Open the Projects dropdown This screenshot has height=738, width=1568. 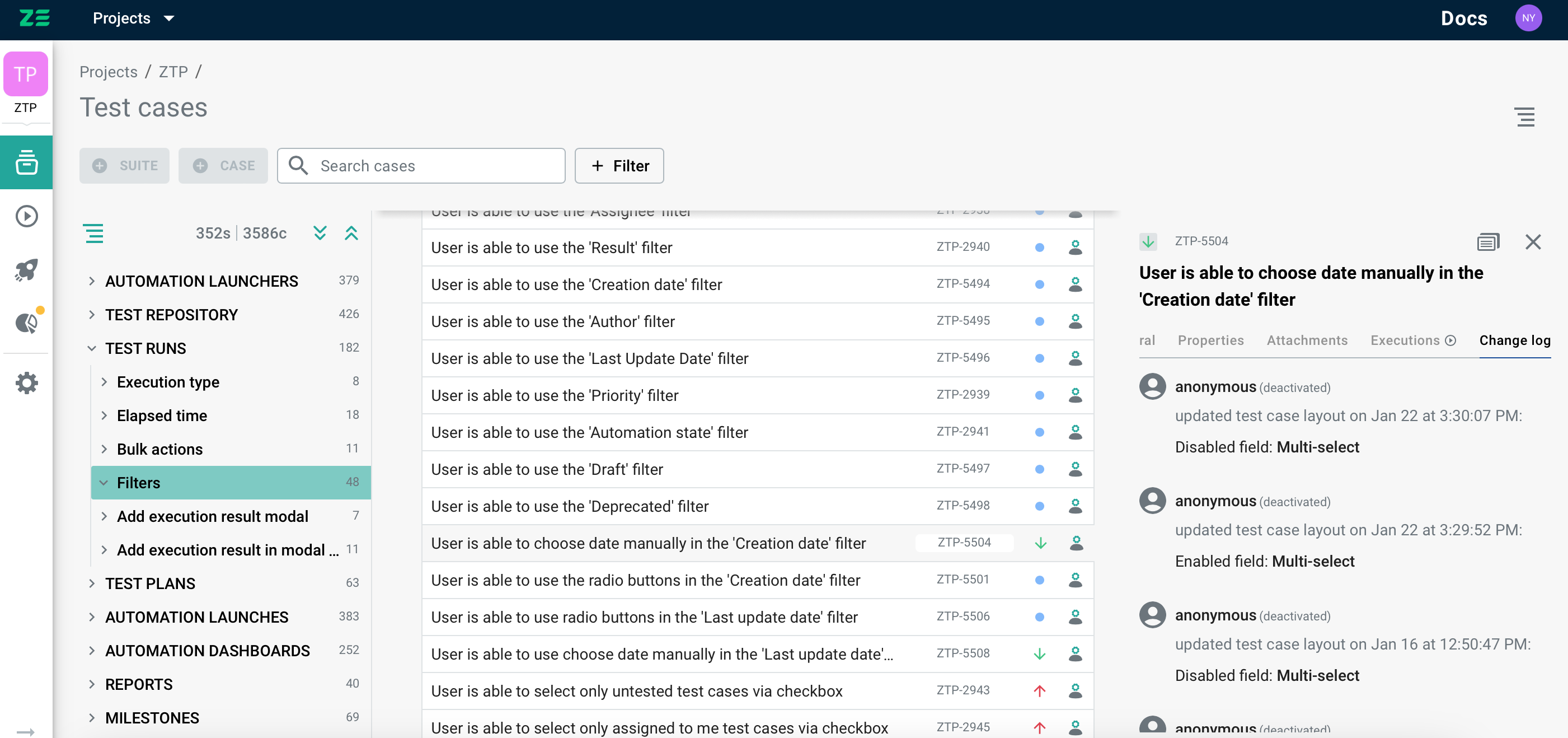133,18
